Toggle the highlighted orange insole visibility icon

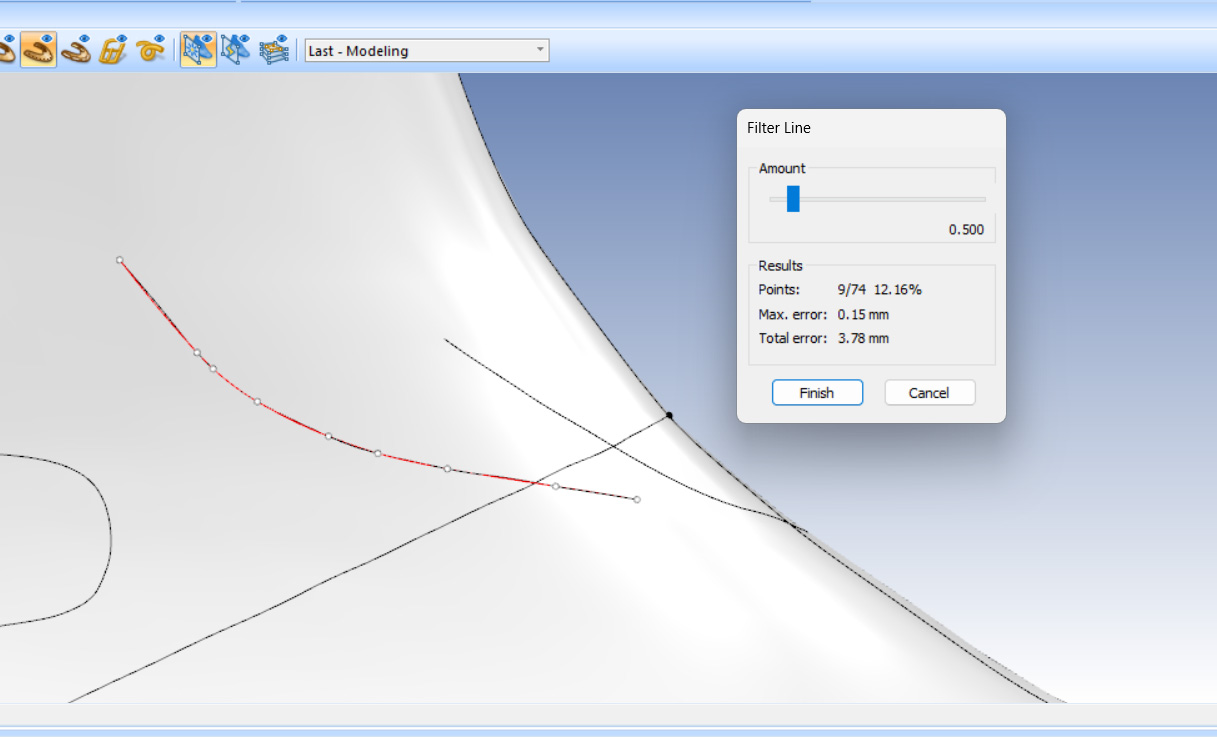point(38,49)
